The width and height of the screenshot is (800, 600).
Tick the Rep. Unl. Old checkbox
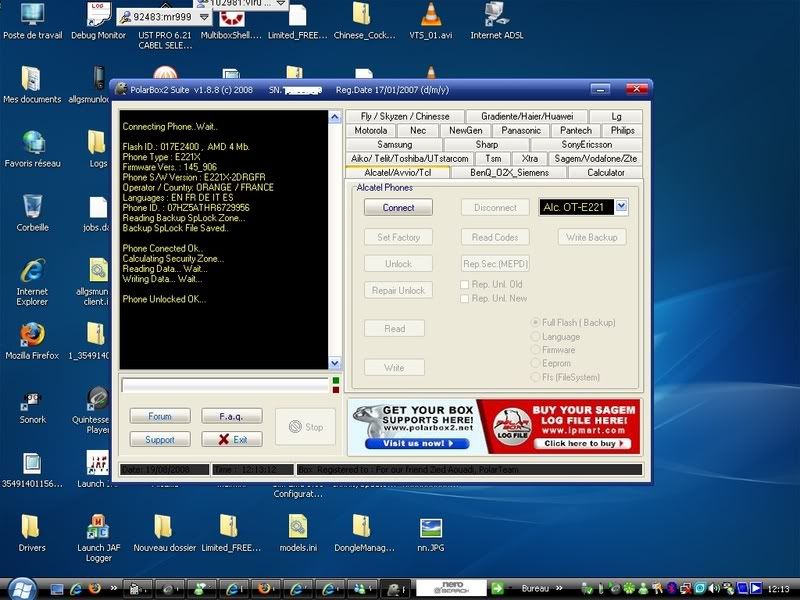[464, 284]
